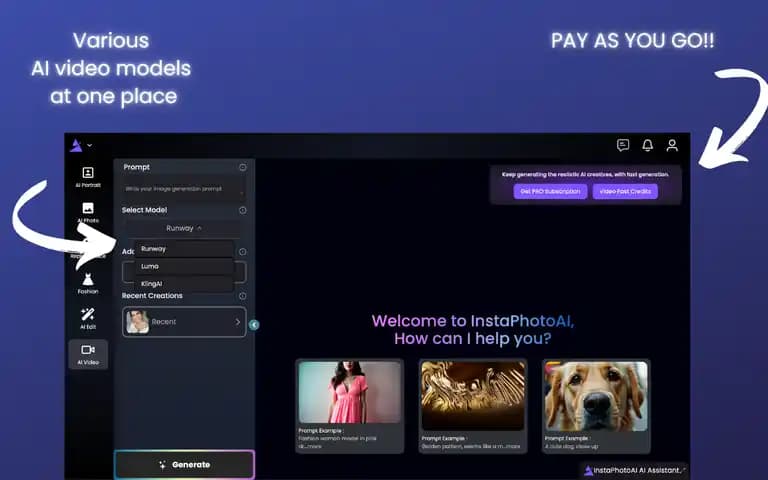Select the cute dog prompt example
768x480 pixels.
pos(596,406)
